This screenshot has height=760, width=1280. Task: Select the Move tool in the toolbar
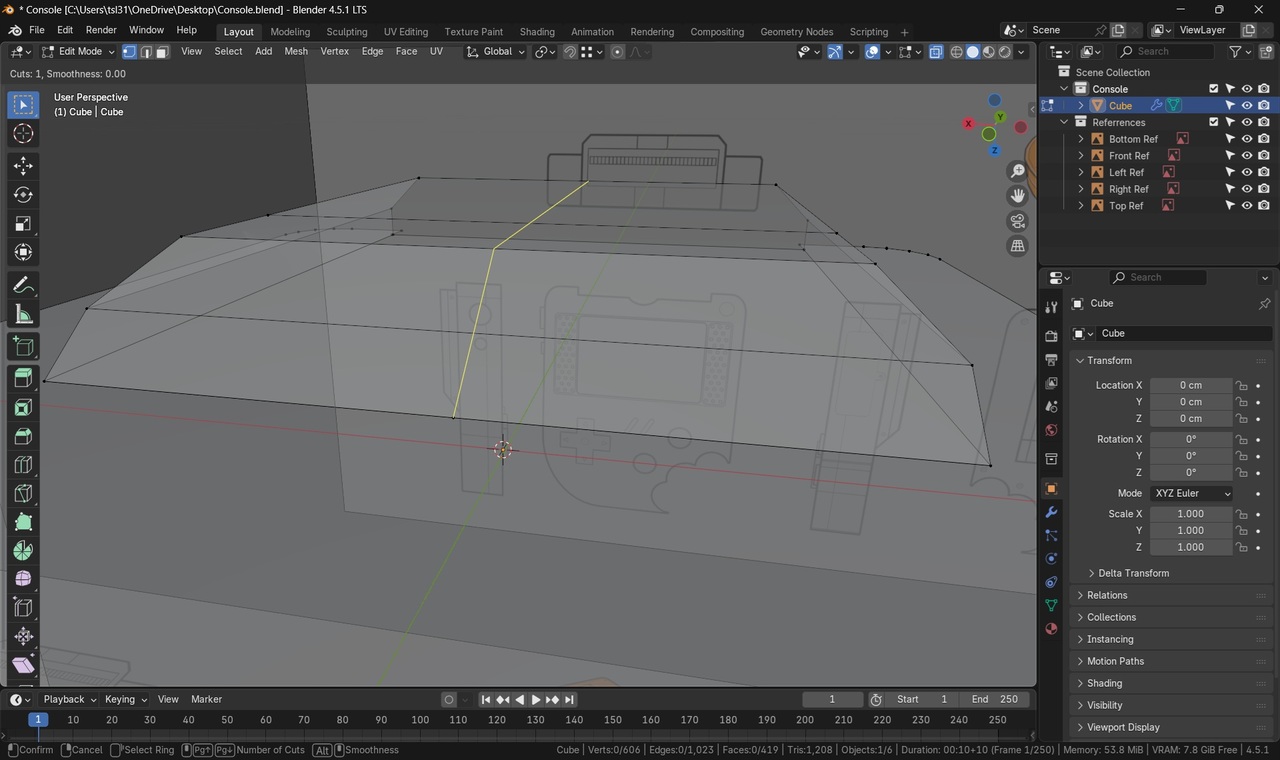click(23, 166)
